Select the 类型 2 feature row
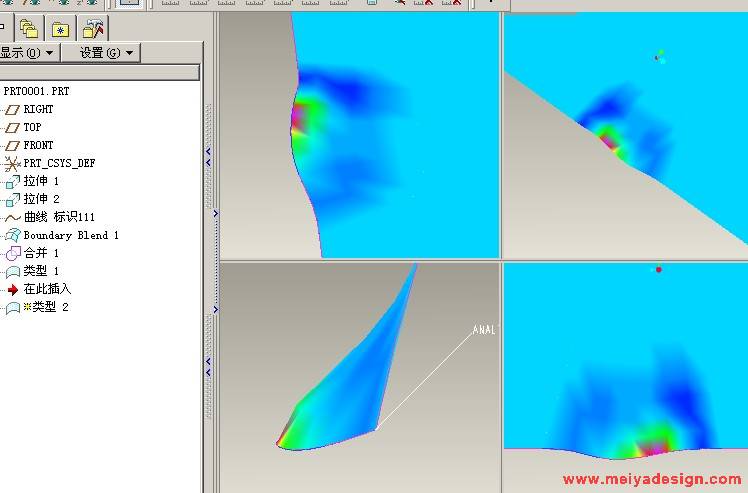748x493 pixels. pos(37,307)
